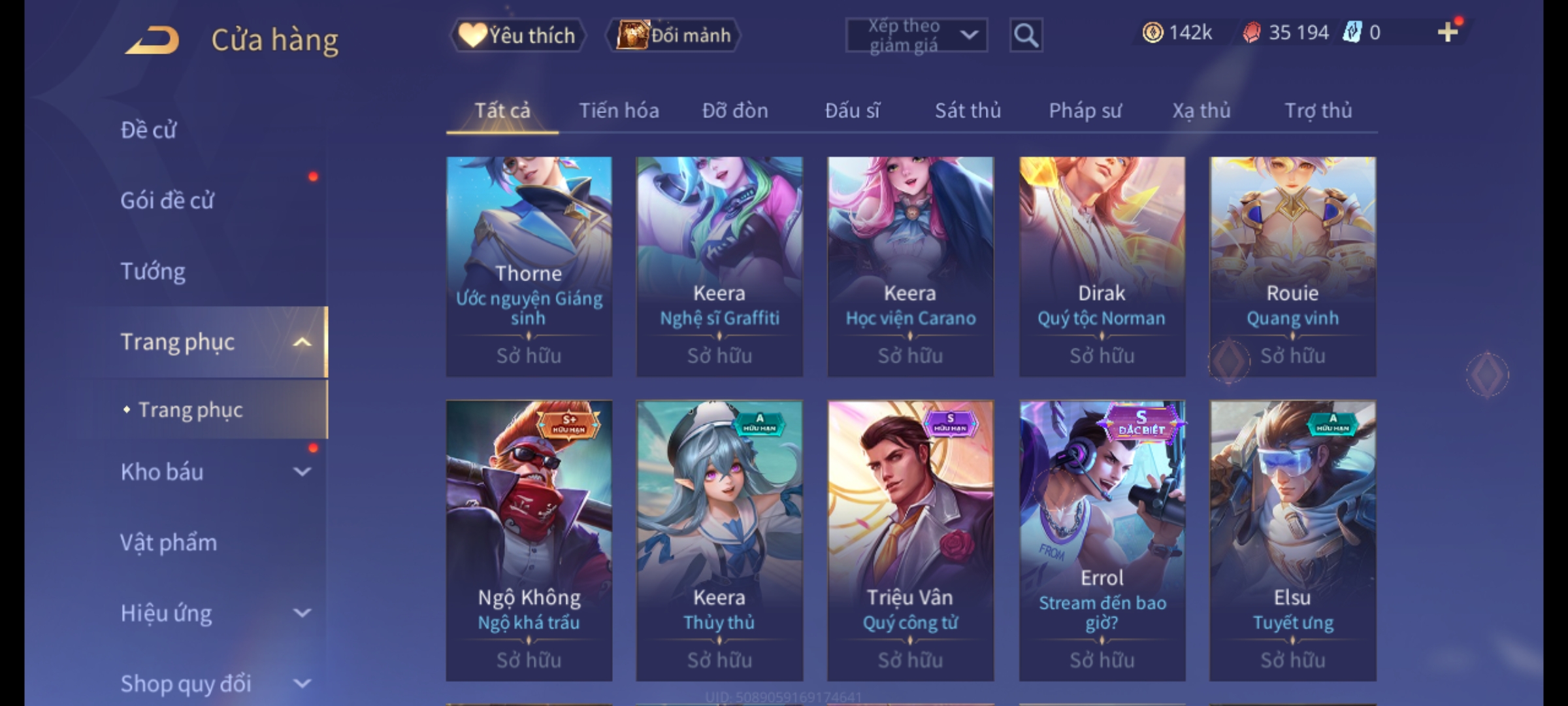Switch to the Sát thủ tab
This screenshot has width=1568, height=706.
[968, 110]
